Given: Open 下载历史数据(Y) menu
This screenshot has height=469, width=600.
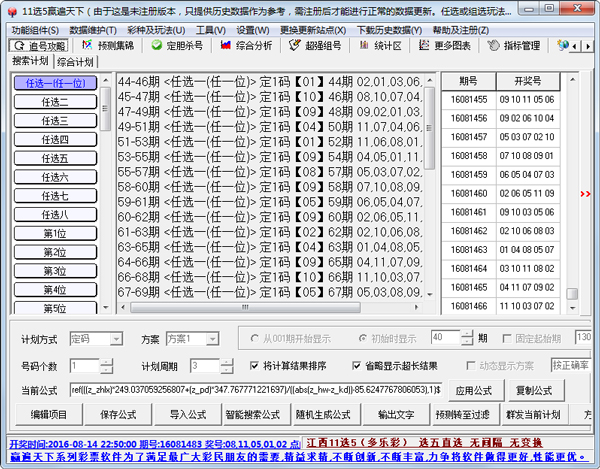Looking at the screenshot, I should tap(389, 30).
